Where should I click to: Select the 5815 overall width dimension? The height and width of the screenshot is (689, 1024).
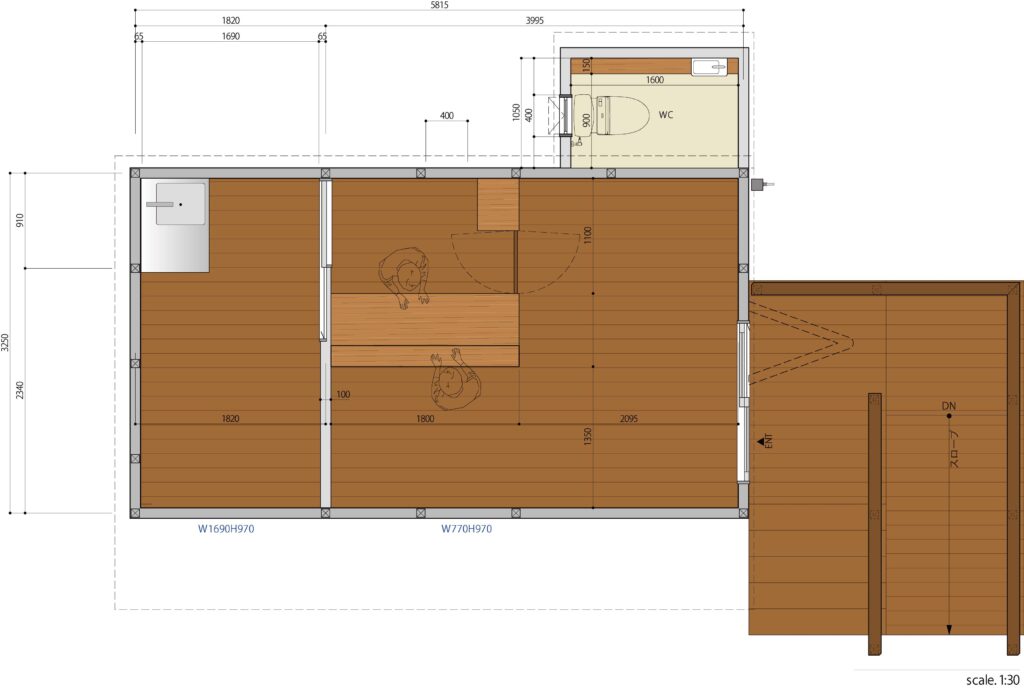coord(440,5)
